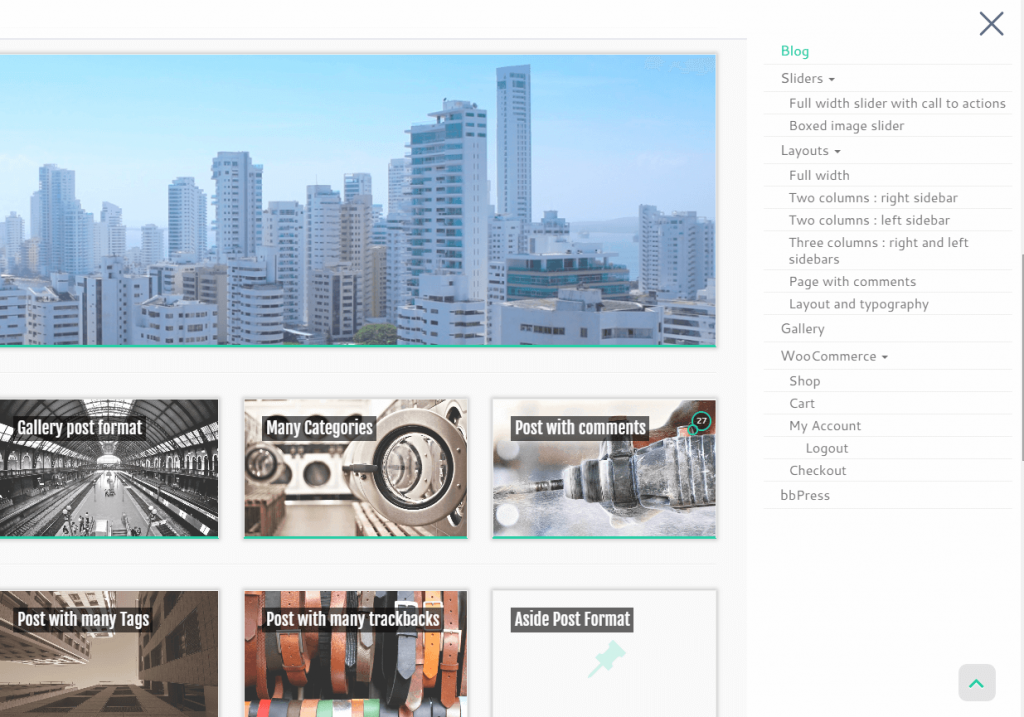Viewport: 1024px width, 717px height.
Task: Go to Page with comments
Action: [x=852, y=281]
